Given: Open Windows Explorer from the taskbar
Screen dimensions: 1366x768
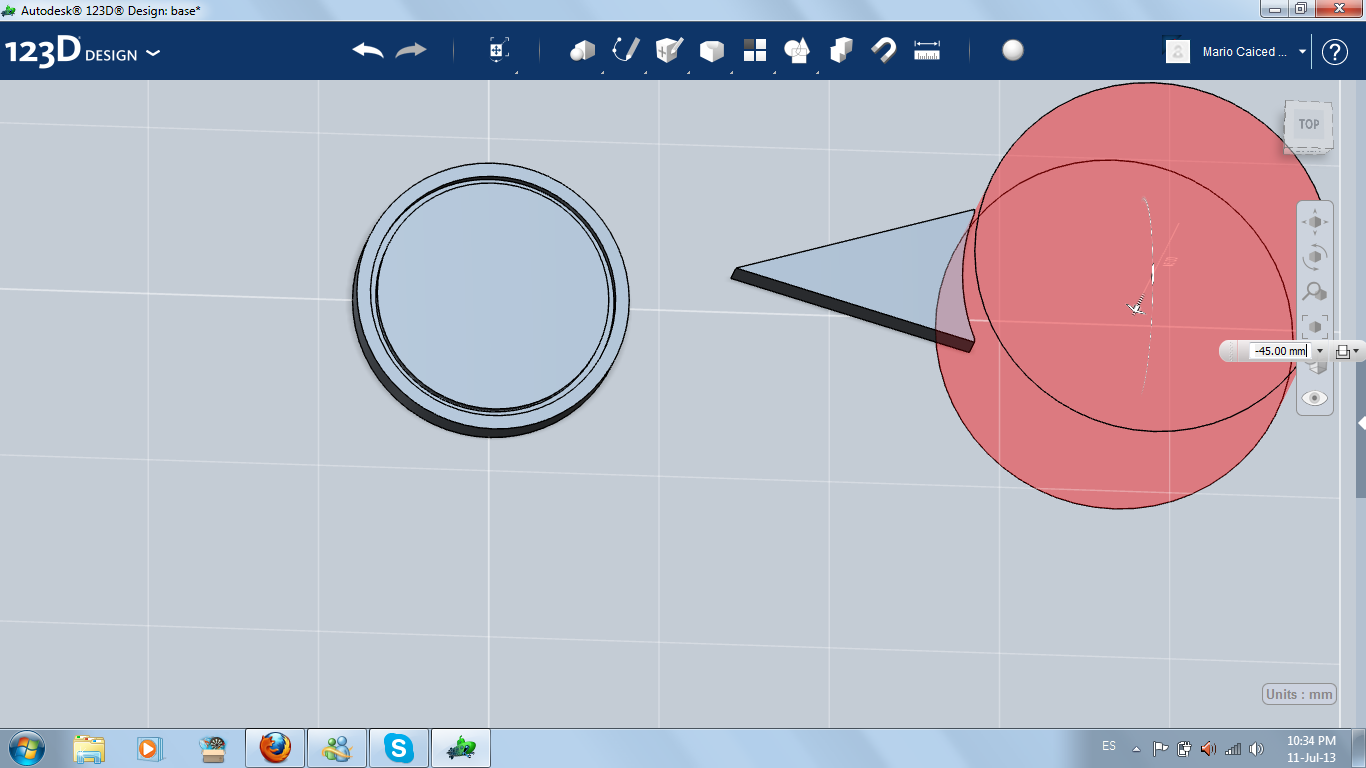Looking at the screenshot, I should 89,748.
